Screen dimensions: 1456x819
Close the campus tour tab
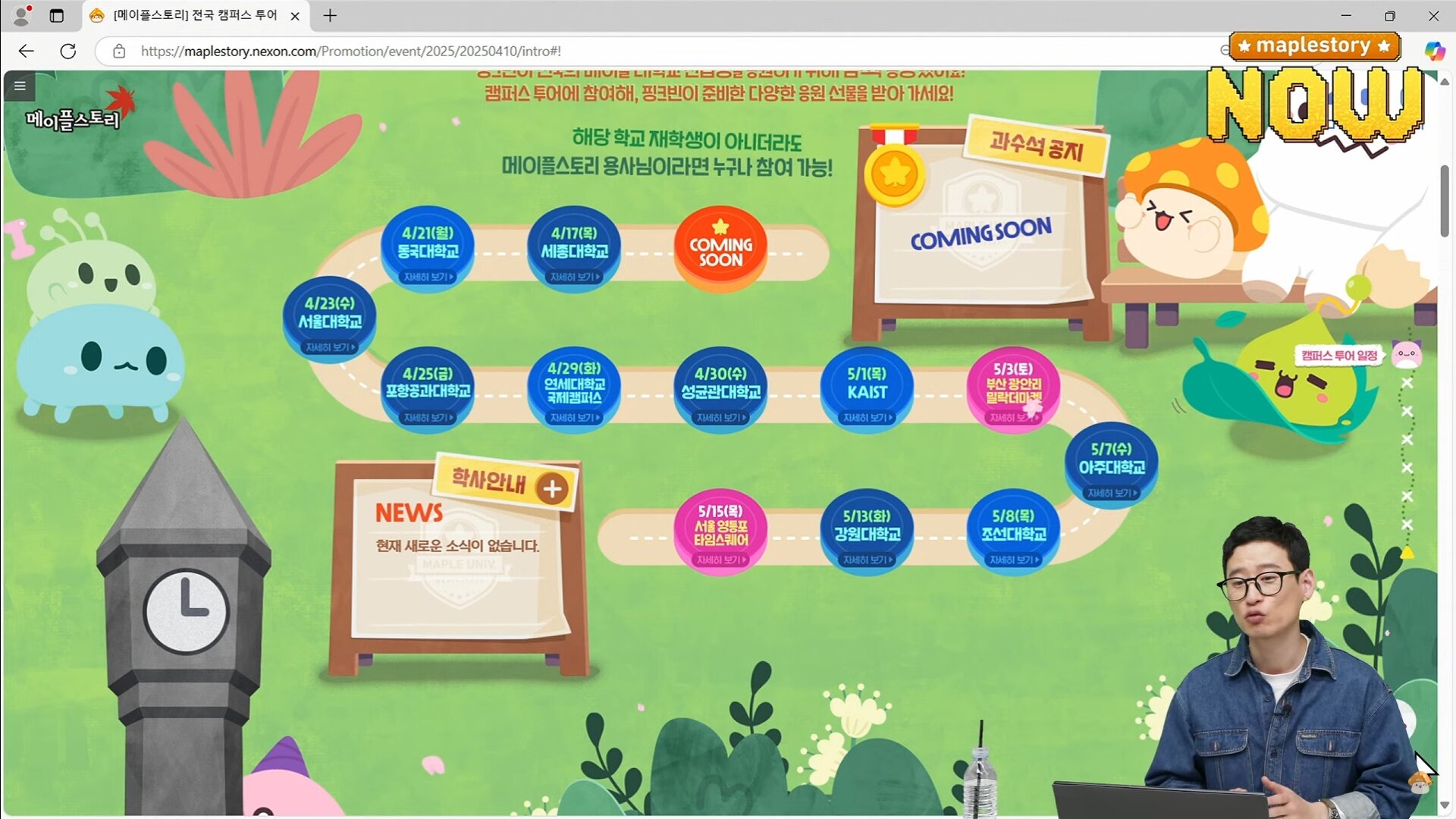295,15
